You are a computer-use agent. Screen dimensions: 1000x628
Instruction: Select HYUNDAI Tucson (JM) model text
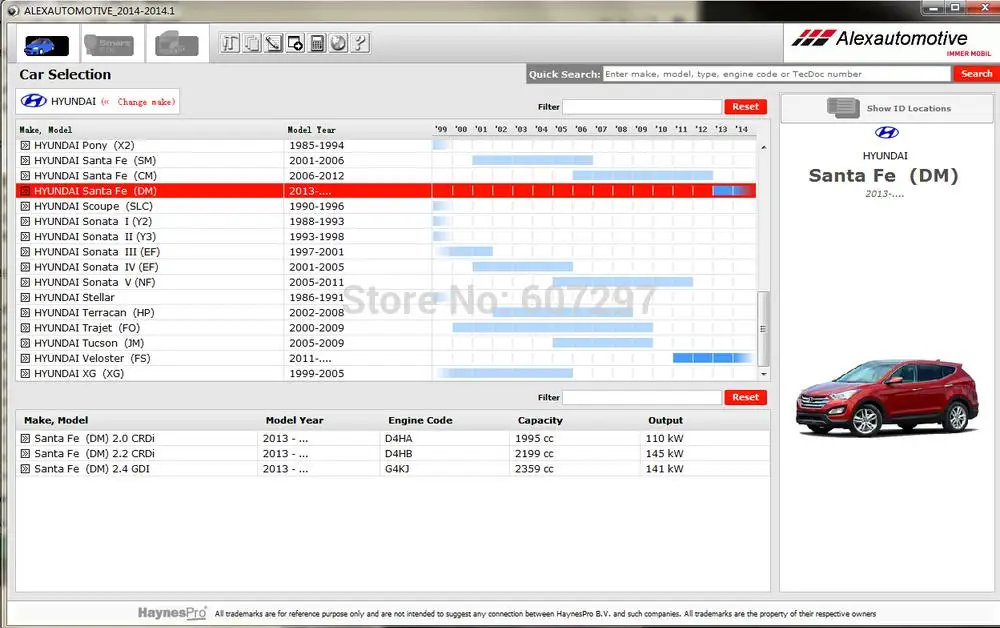coord(89,343)
